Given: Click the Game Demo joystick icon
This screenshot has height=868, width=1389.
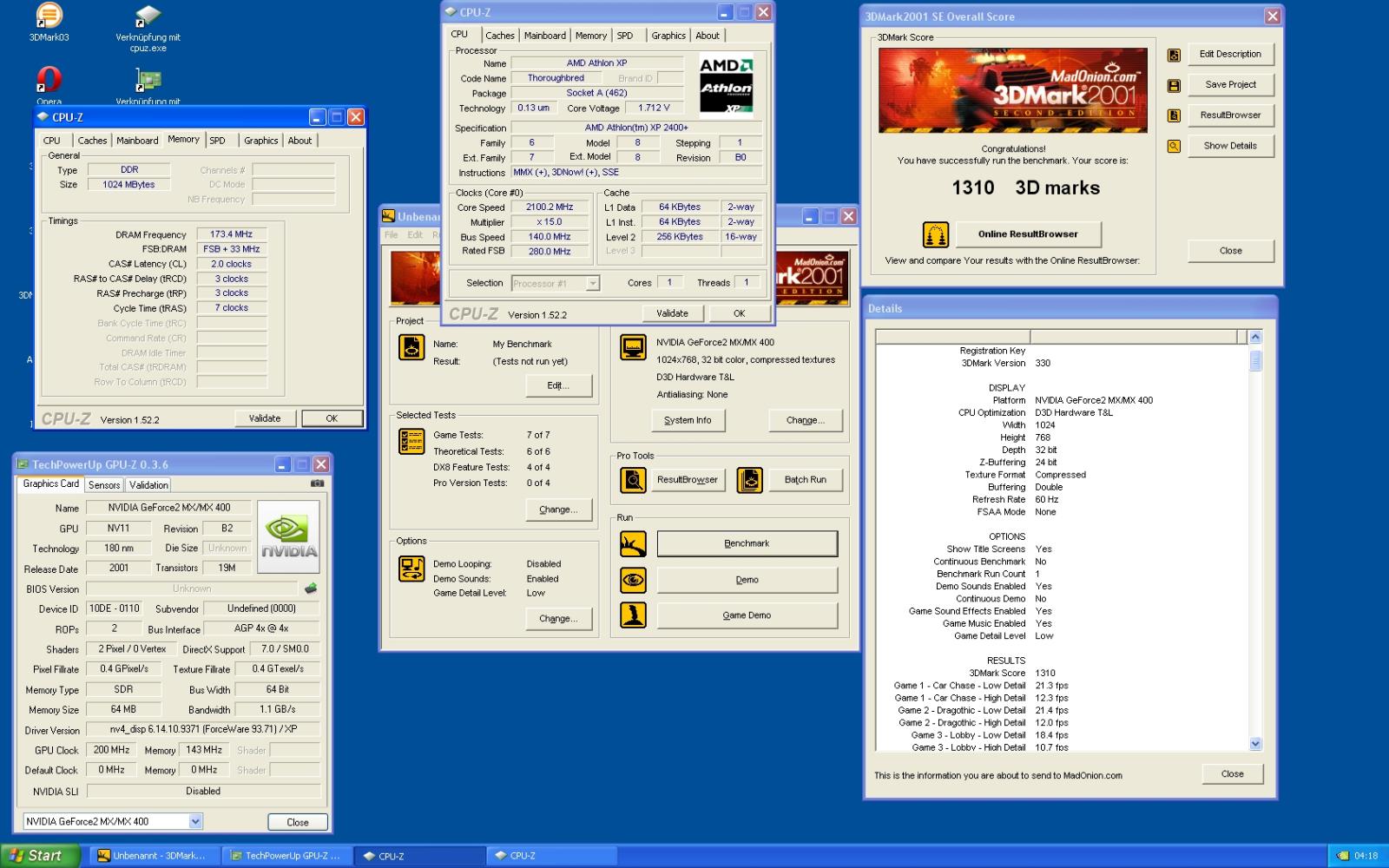Looking at the screenshot, I should pos(633,615).
